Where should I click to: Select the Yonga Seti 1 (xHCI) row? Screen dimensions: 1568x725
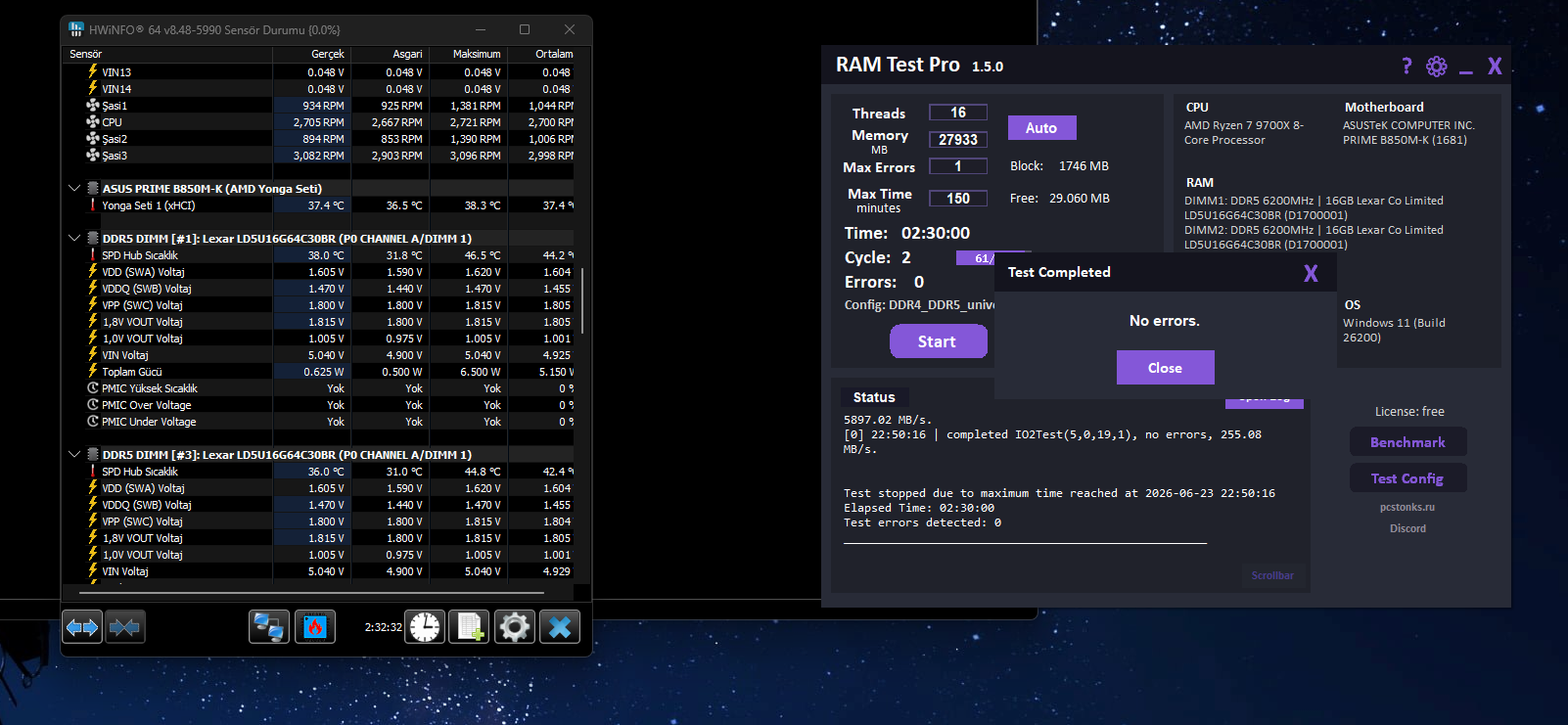[318, 205]
